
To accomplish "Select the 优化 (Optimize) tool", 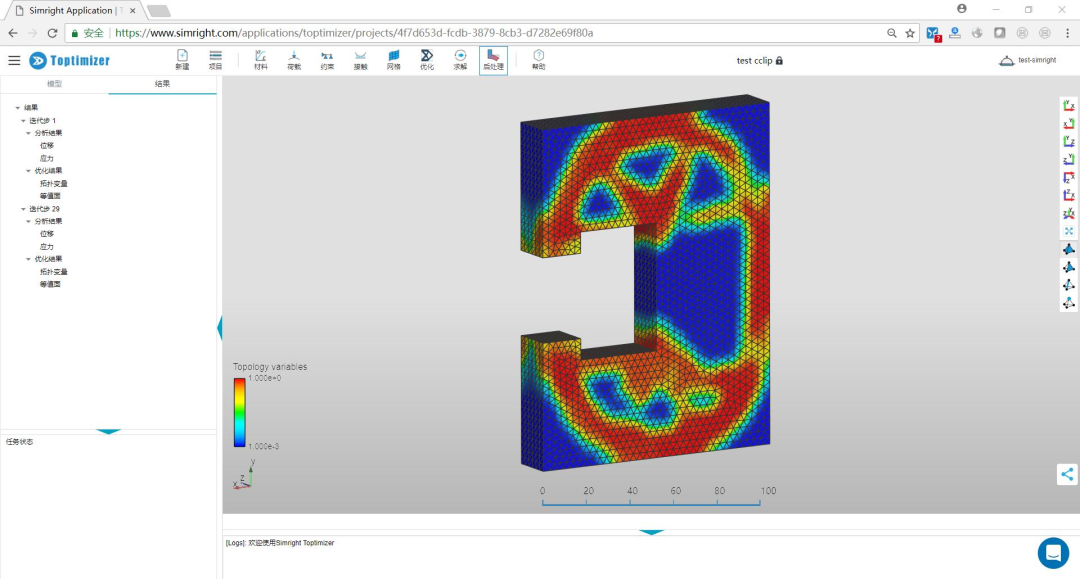I will (427, 60).
